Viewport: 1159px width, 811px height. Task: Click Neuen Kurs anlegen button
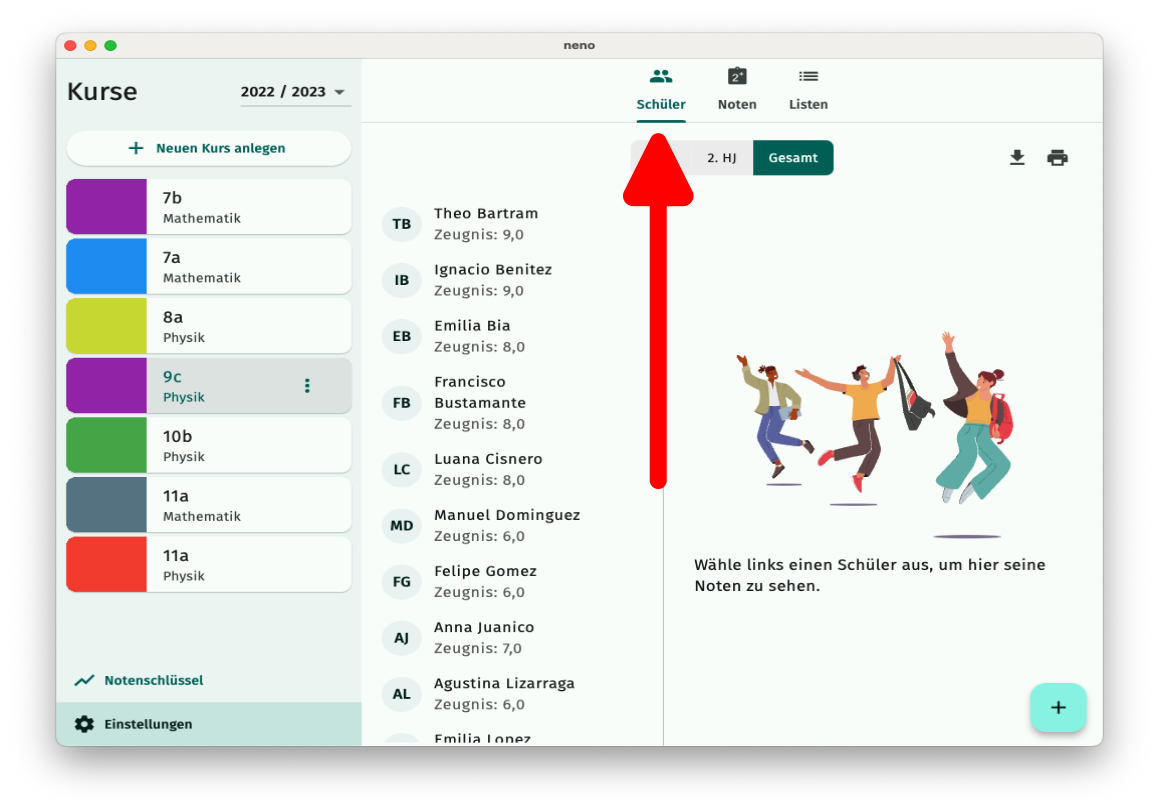tap(208, 148)
